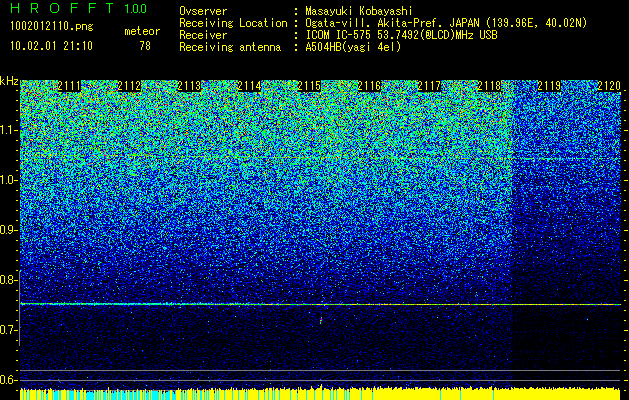
Task: Click the Receiving antenna label
Action: click(x=230, y=47)
